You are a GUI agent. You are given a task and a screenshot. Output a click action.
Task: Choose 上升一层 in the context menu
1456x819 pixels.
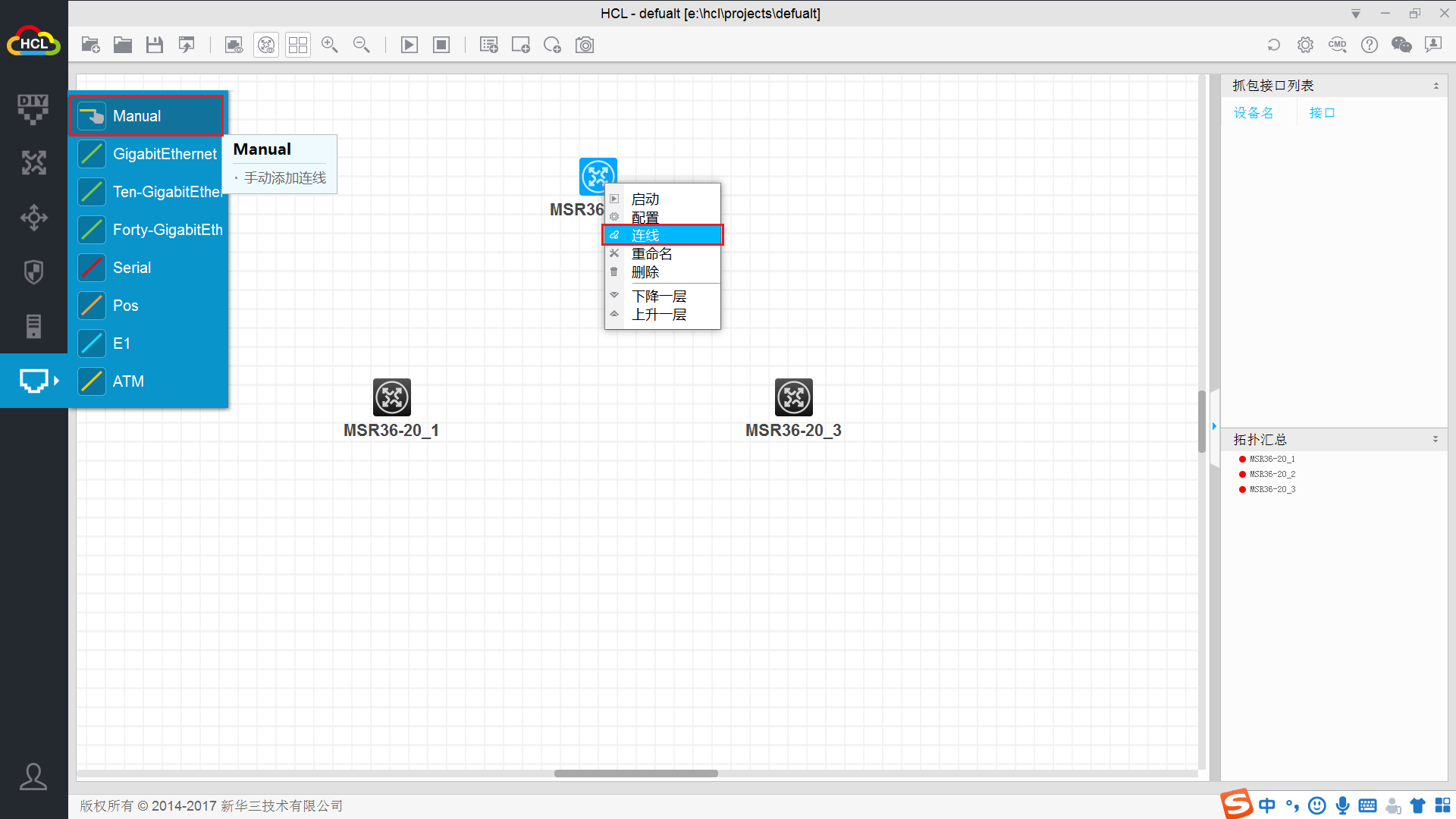point(663,315)
